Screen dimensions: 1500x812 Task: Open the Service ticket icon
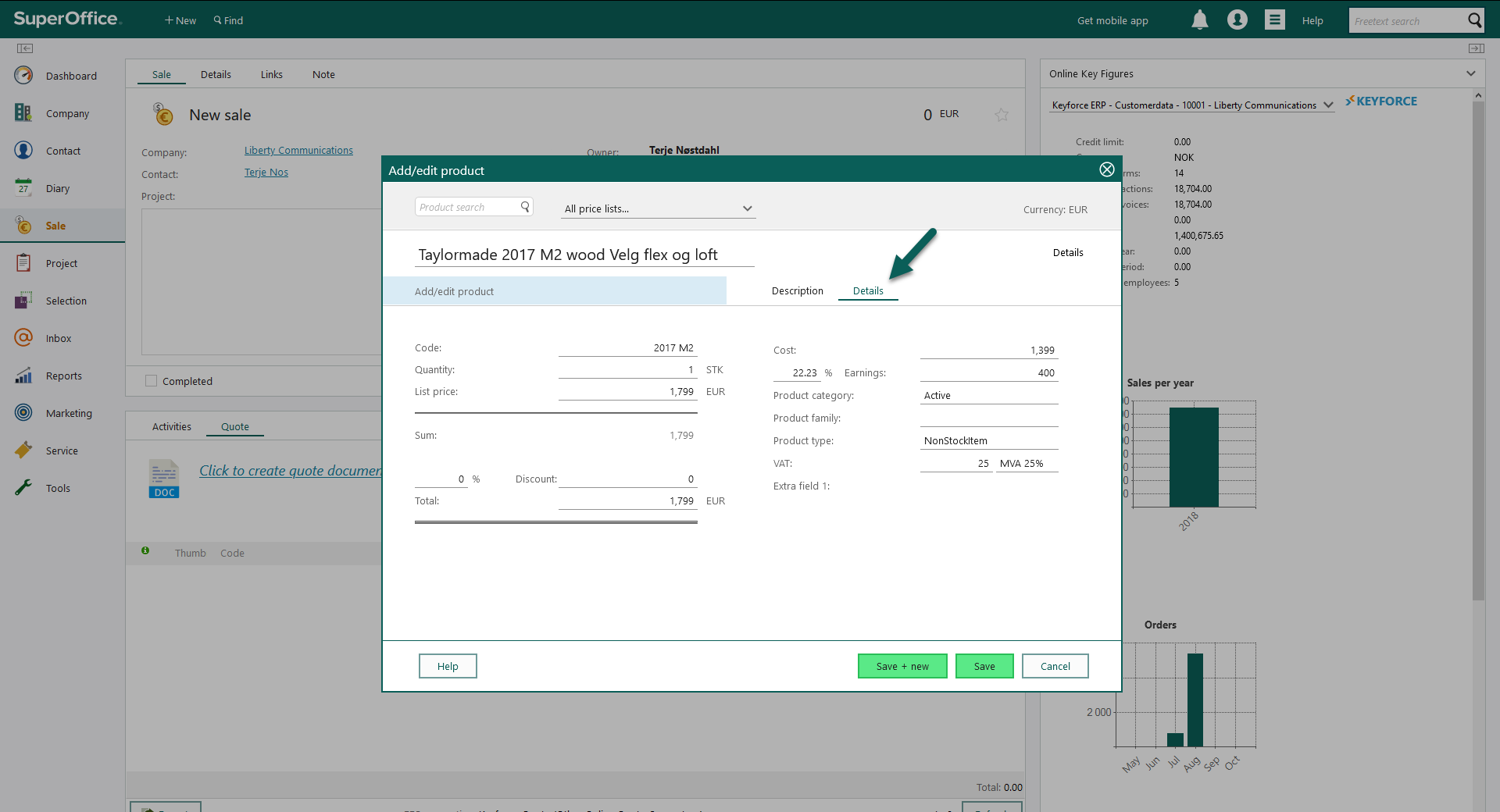coord(23,450)
